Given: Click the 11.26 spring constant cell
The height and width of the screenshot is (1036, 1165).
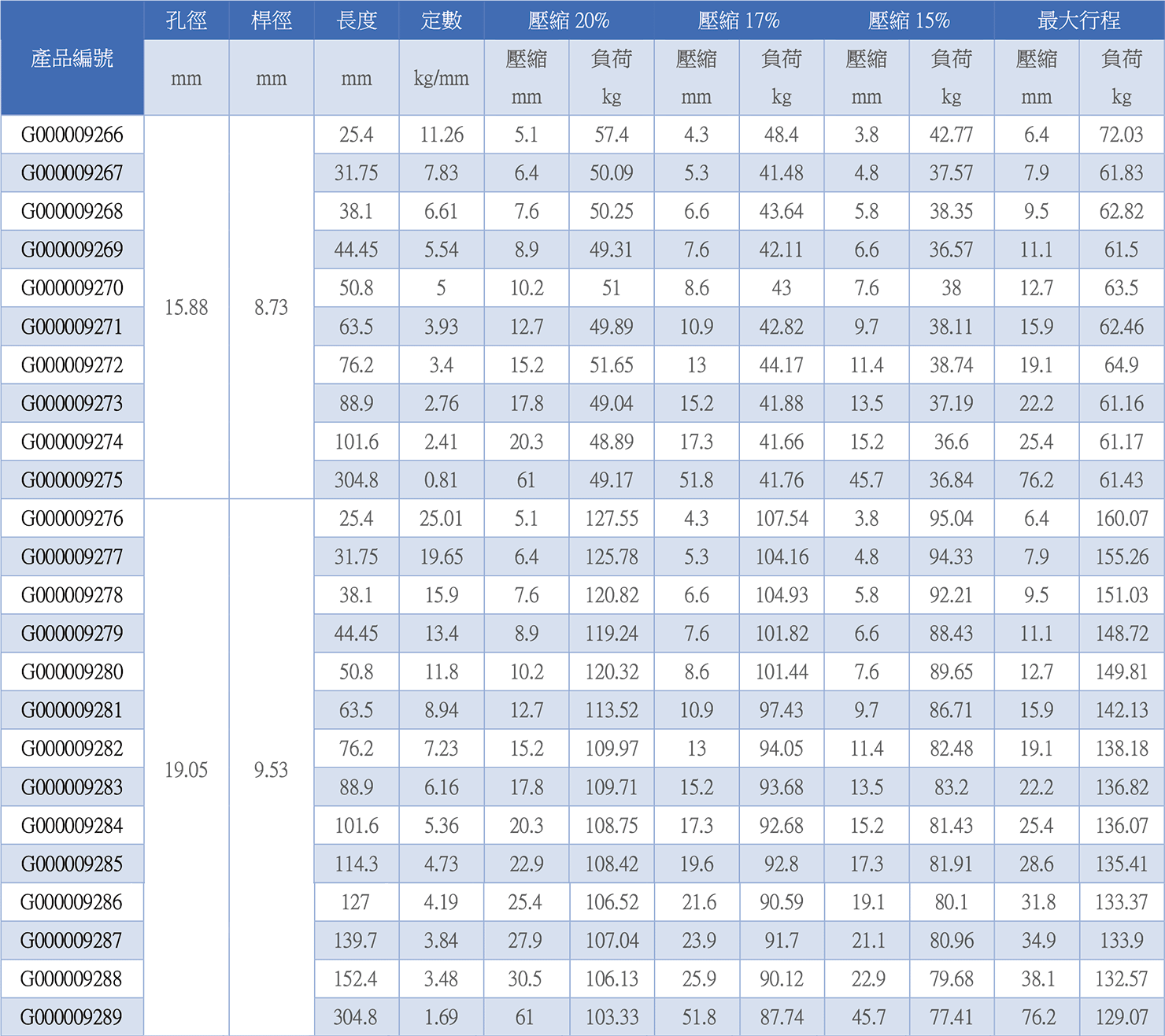Looking at the screenshot, I should point(442,135).
